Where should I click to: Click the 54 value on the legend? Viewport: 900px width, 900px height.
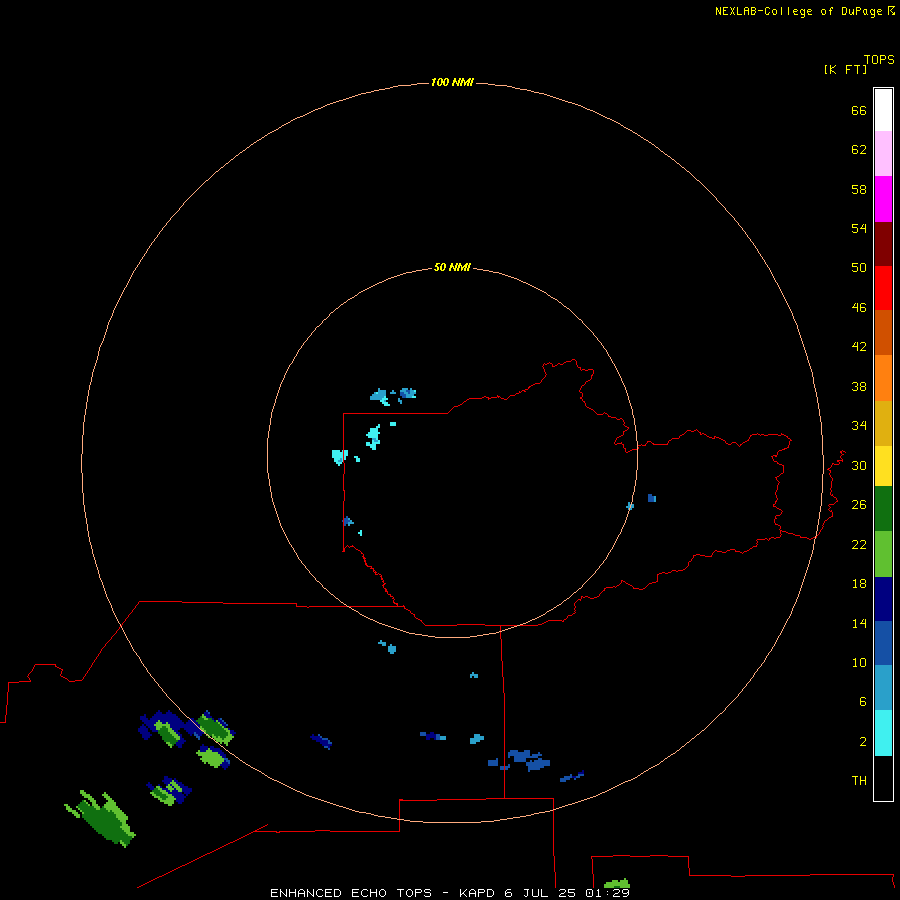[x=859, y=228]
